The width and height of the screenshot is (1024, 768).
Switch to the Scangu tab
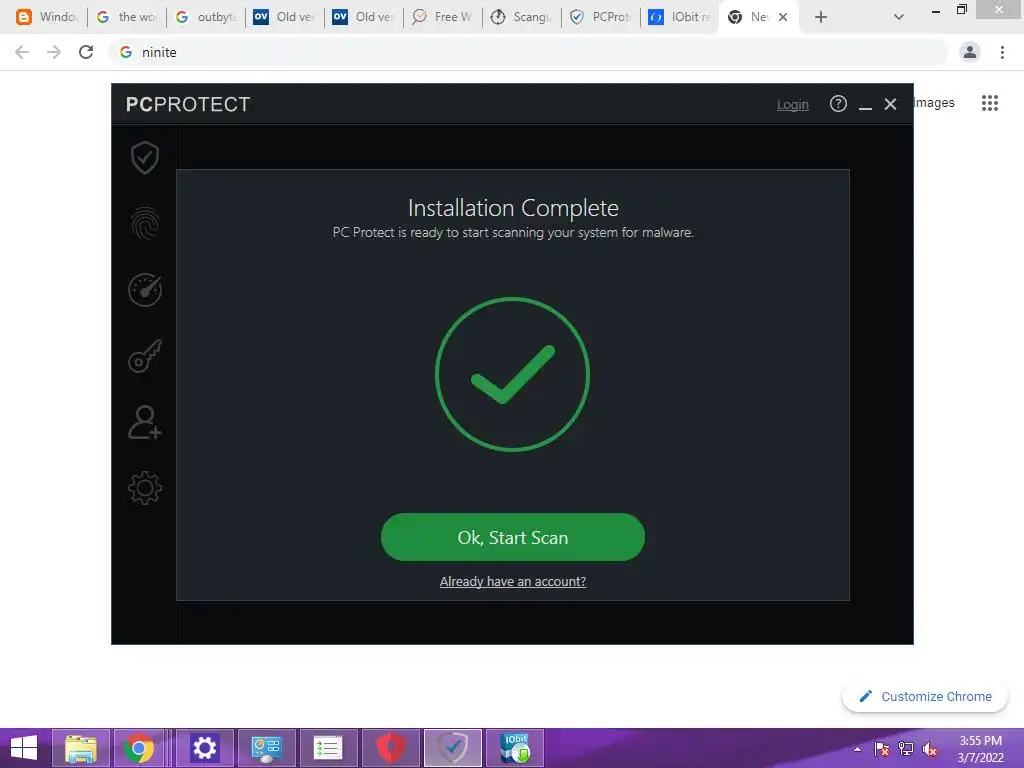(522, 17)
